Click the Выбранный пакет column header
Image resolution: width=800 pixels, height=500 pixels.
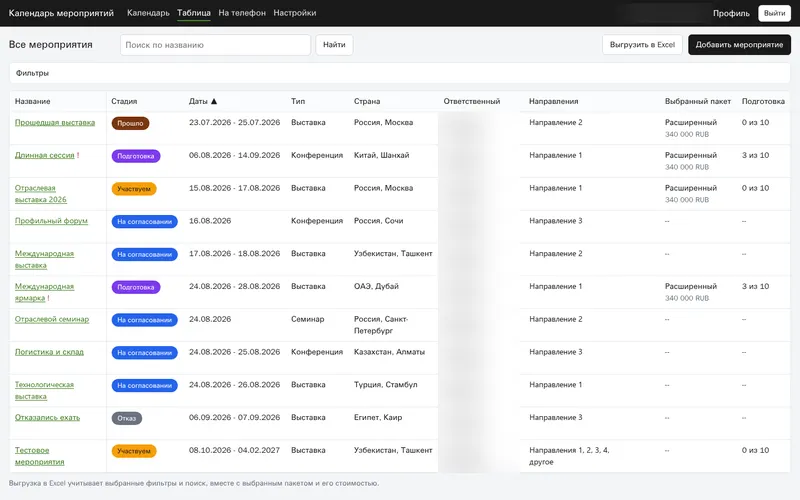click(697, 101)
